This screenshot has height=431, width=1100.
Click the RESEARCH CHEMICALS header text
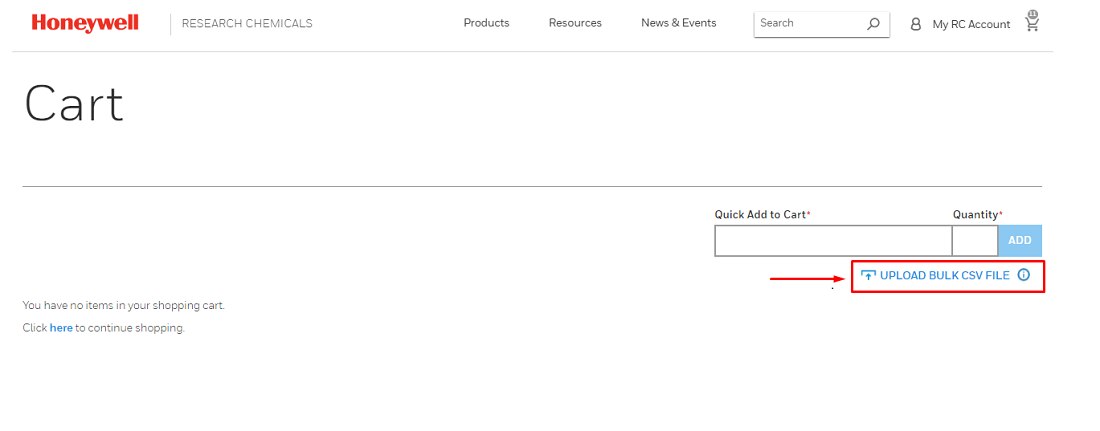pos(247,23)
